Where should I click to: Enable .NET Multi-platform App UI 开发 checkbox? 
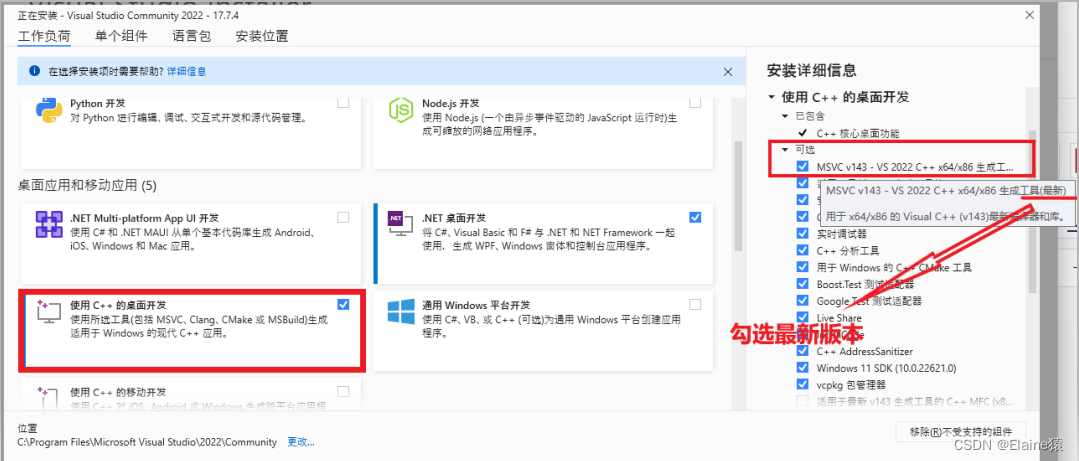[343, 217]
